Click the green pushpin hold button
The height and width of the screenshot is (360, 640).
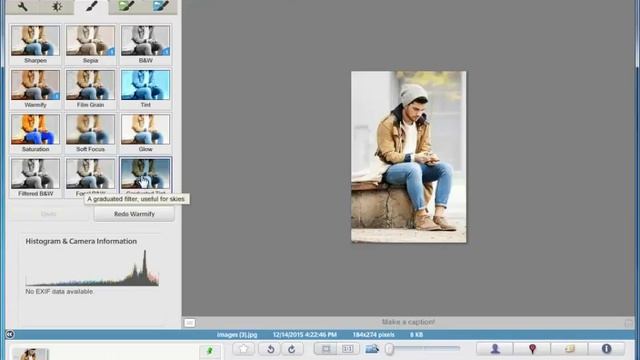pos(210,351)
